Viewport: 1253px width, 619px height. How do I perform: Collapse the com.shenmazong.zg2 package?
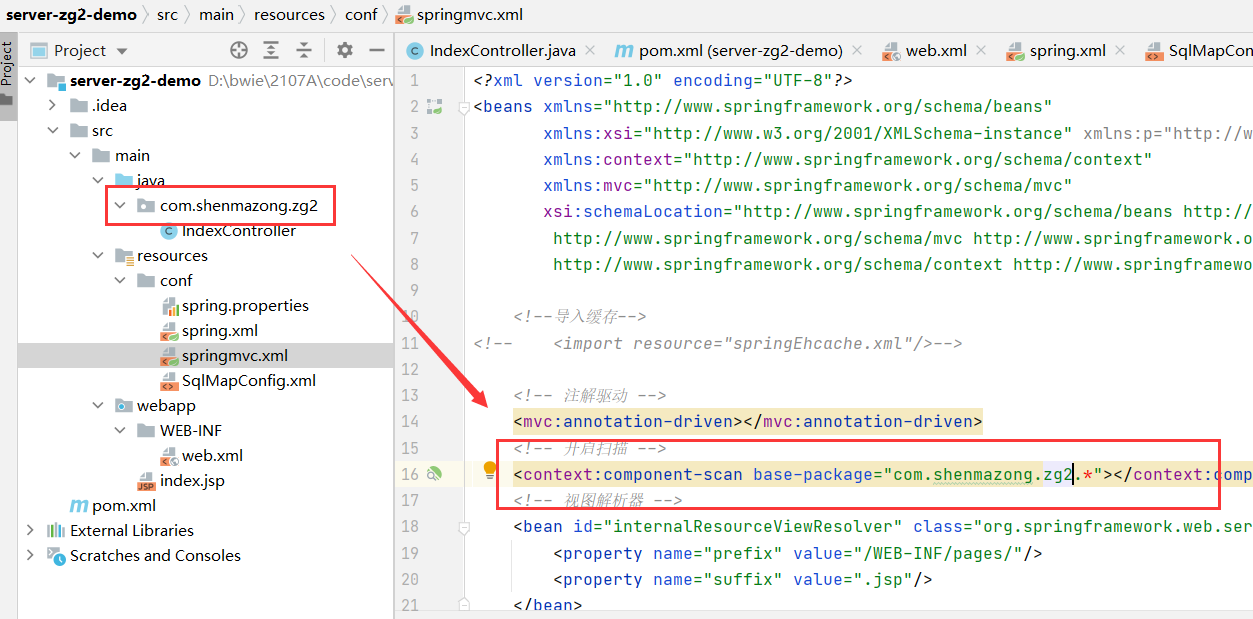(x=120, y=206)
